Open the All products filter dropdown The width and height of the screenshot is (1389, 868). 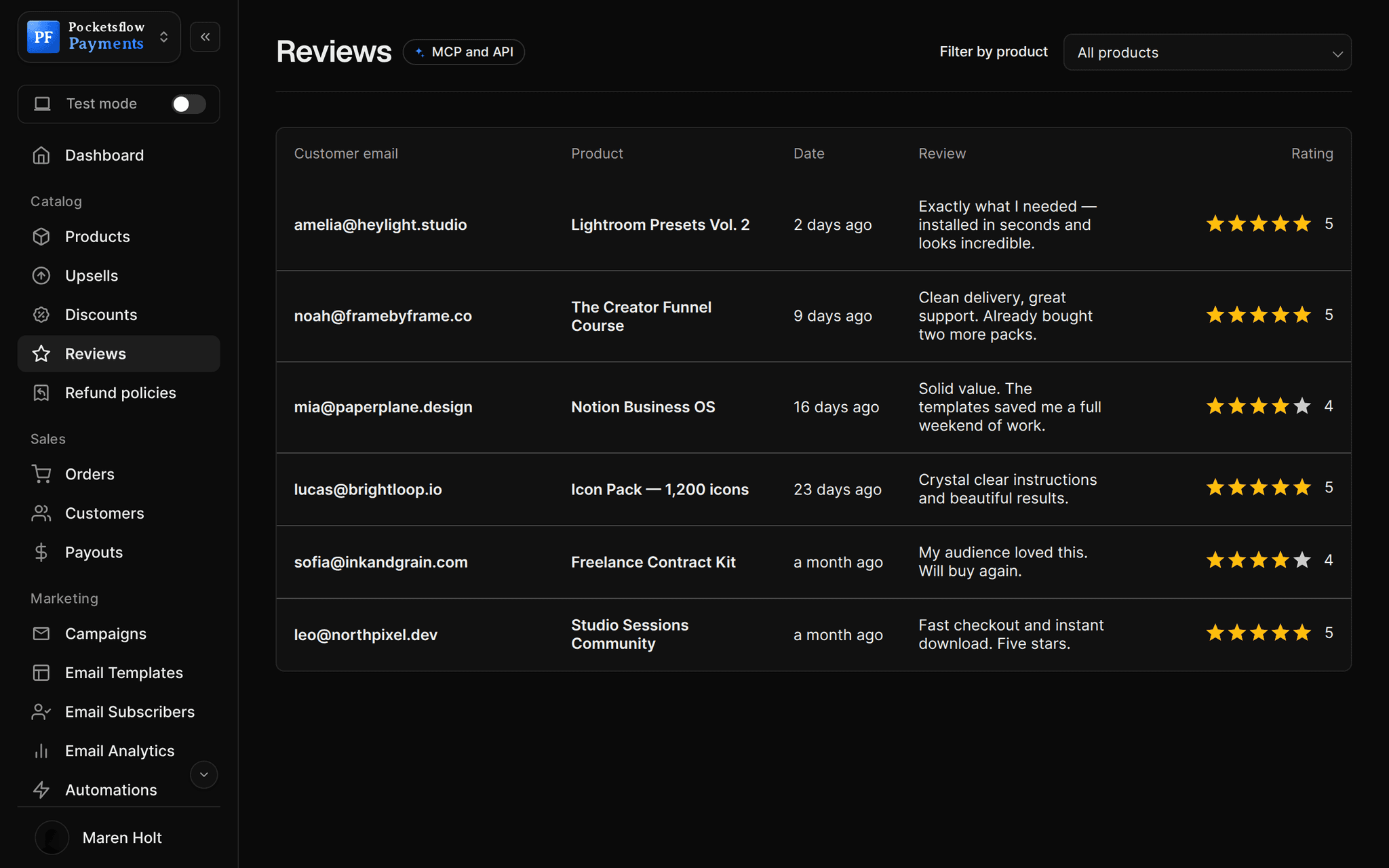tap(1207, 52)
